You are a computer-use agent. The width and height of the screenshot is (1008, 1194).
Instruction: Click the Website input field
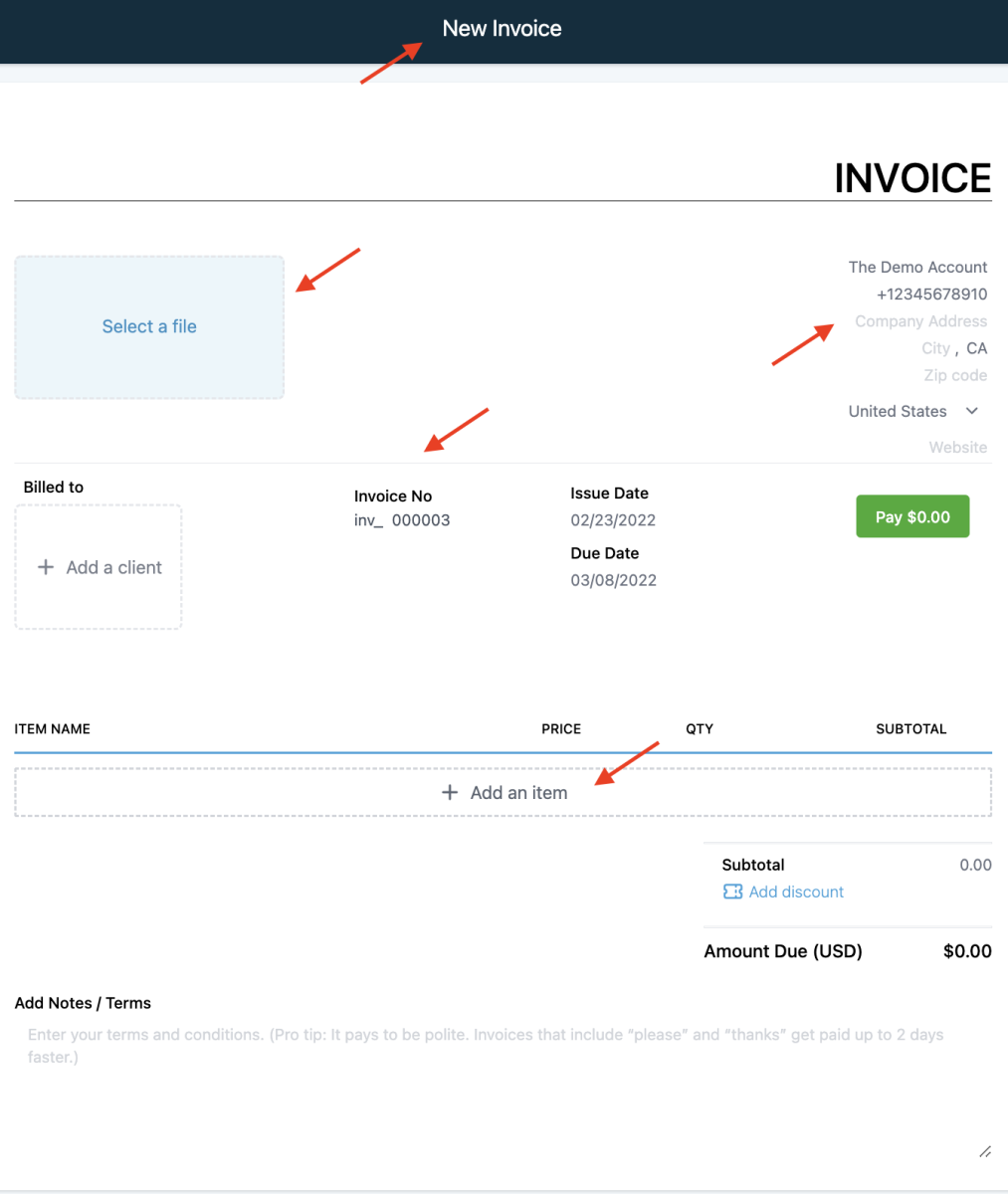pyautogui.click(x=957, y=447)
